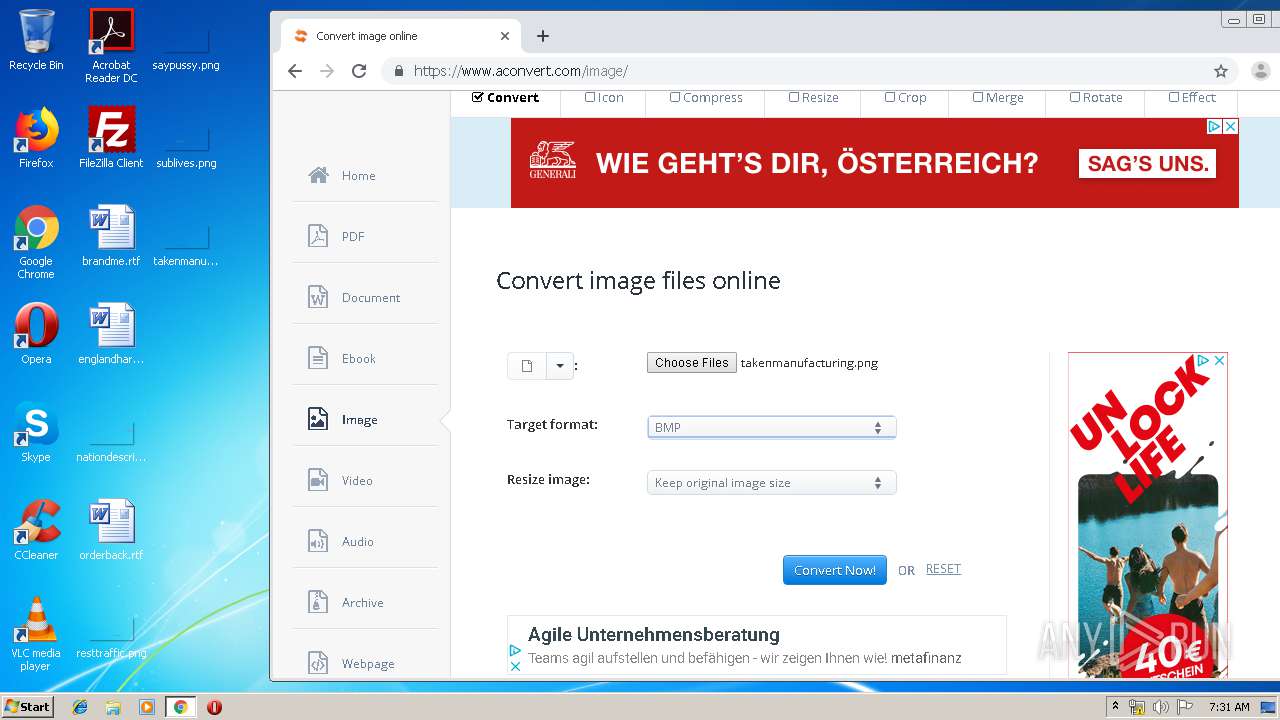Click the Image sidebar icon

[318, 419]
